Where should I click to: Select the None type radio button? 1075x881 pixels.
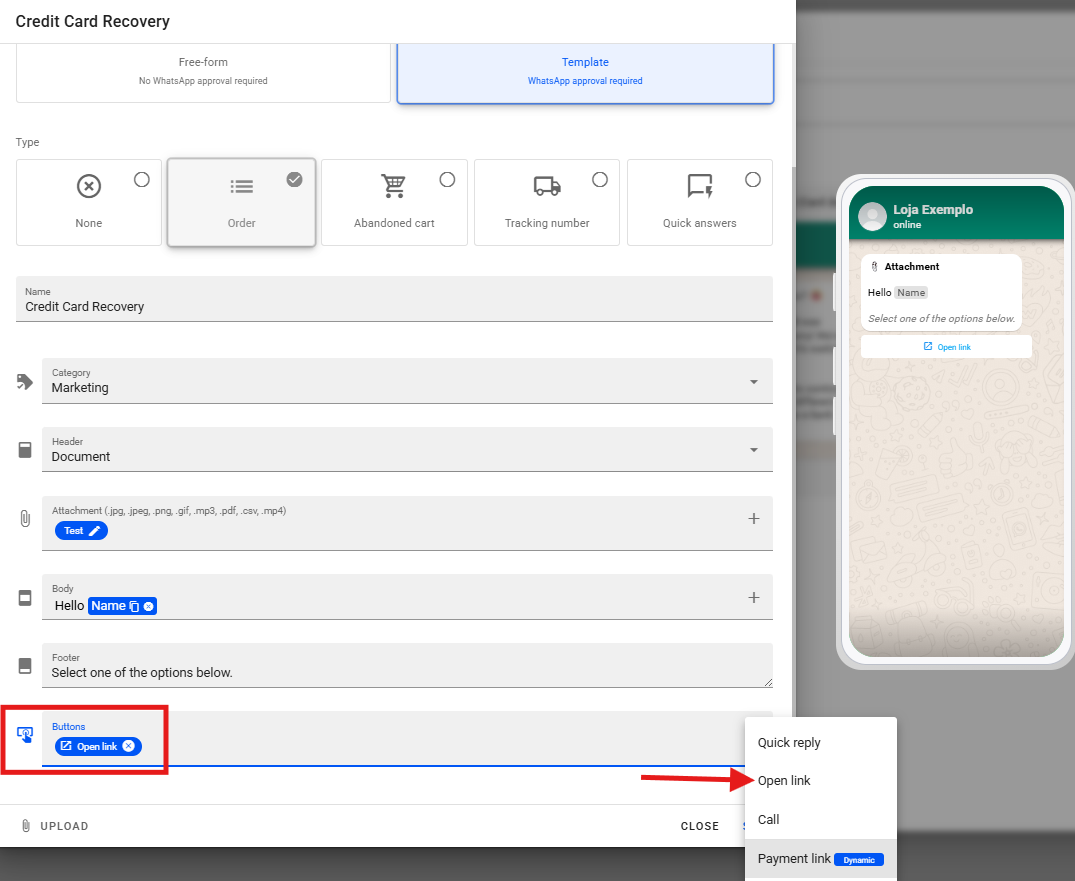(142, 180)
